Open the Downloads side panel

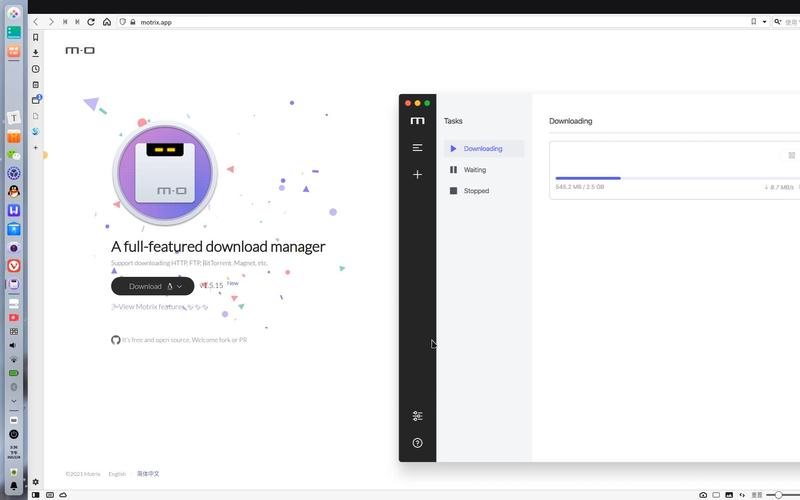[x=36, y=53]
